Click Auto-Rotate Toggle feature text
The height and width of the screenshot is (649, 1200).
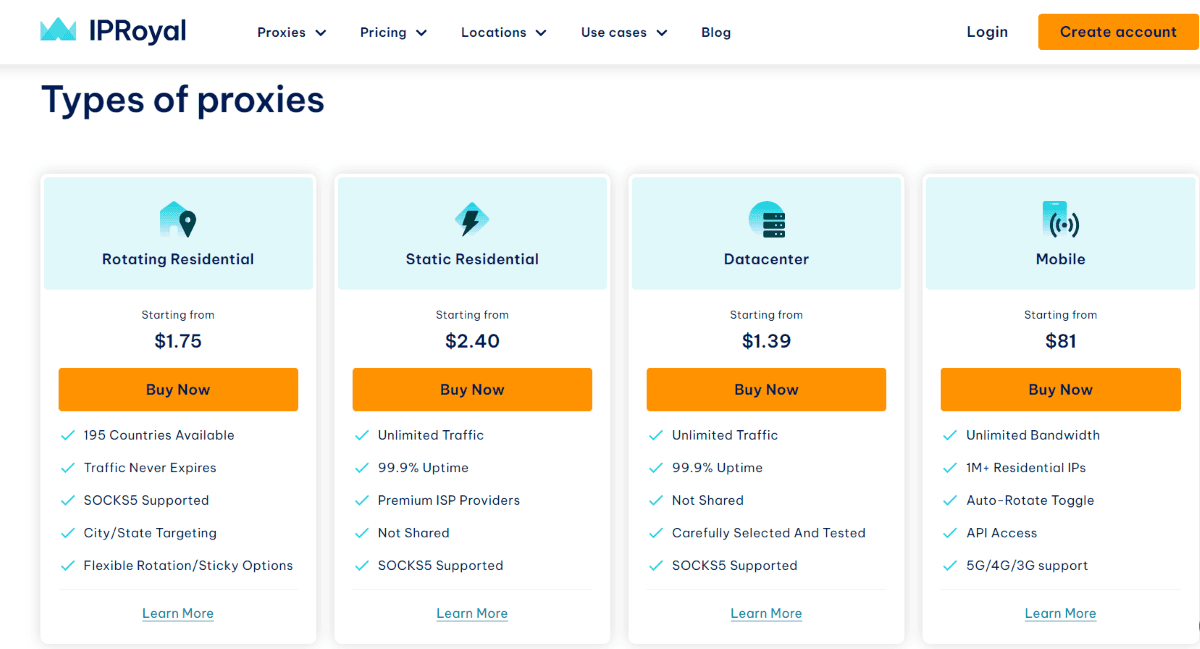(x=1030, y=500)
